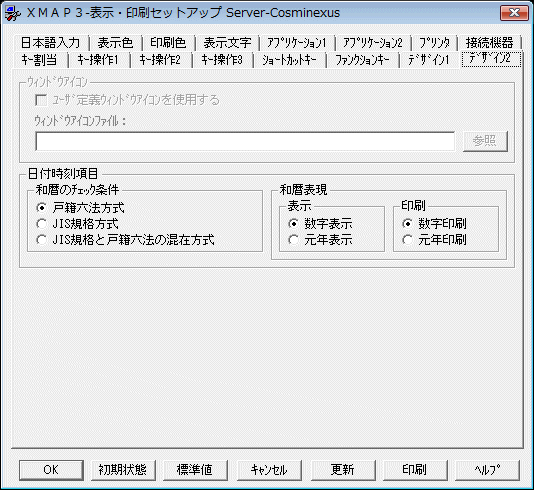Open the キー割当 tab
The image size is (534, 490).
coord(40,60)
